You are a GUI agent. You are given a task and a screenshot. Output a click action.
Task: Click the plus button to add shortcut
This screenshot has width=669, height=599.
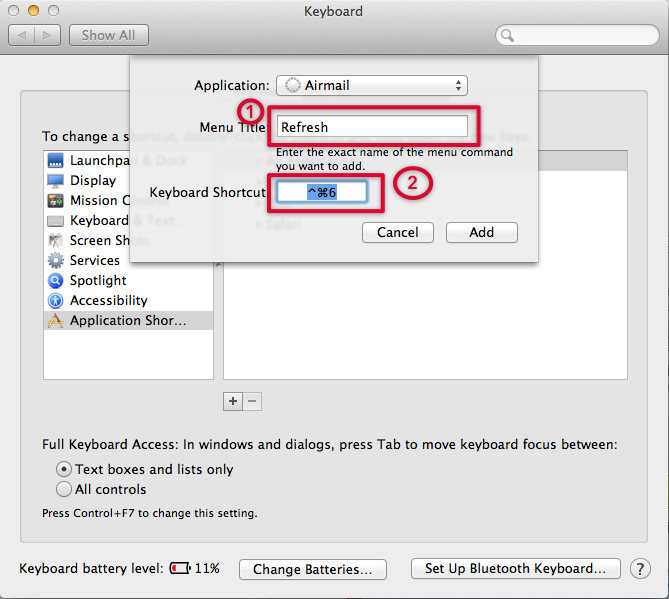(x=233, y=401)
